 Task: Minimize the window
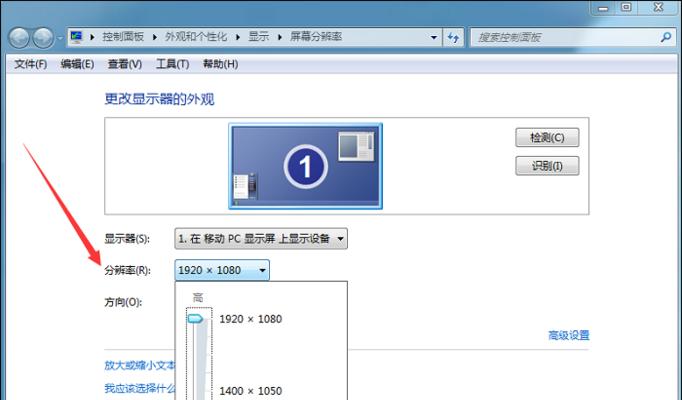(603, 8)
